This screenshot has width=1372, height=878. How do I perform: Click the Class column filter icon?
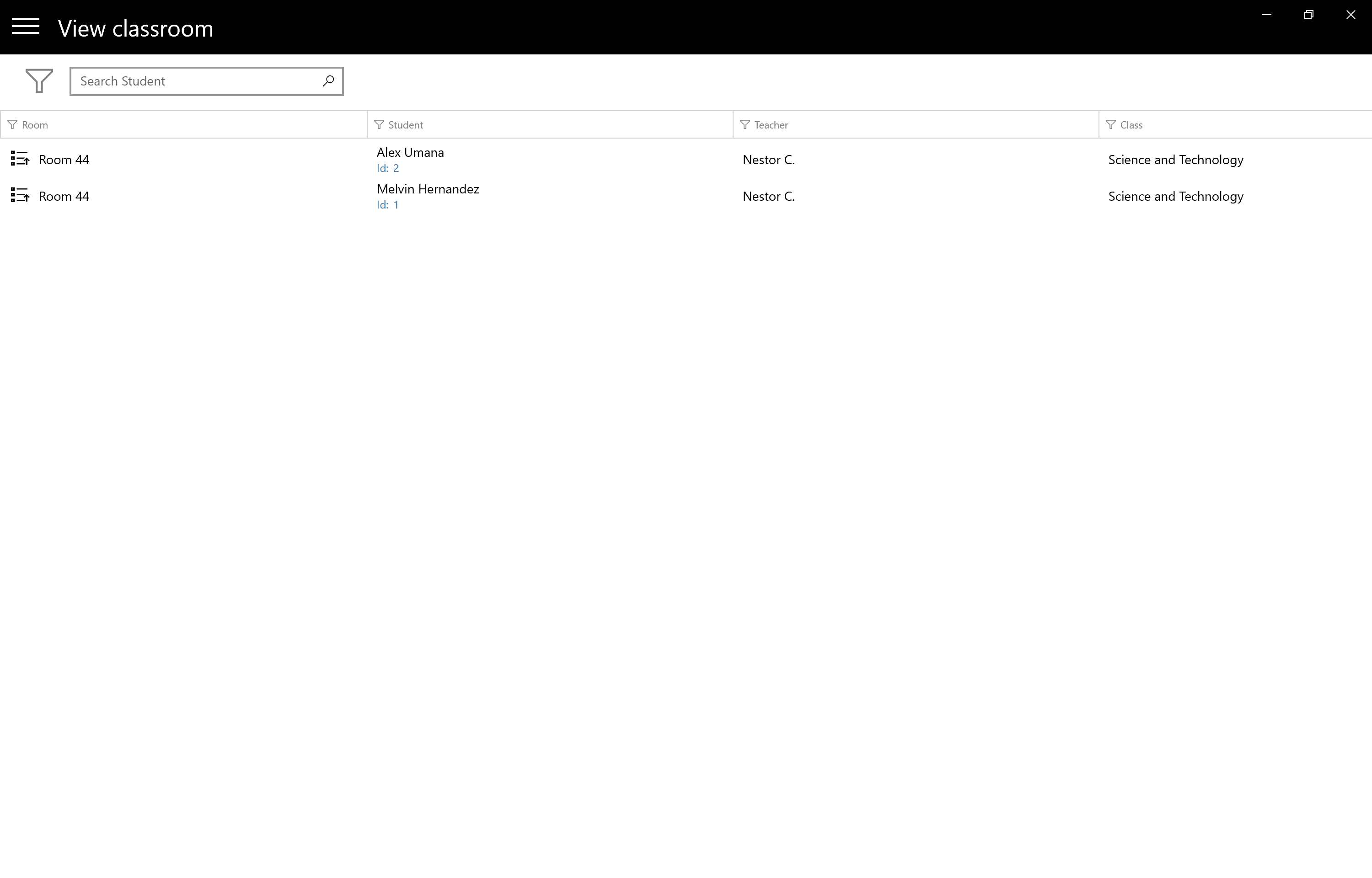point(1111,125)
